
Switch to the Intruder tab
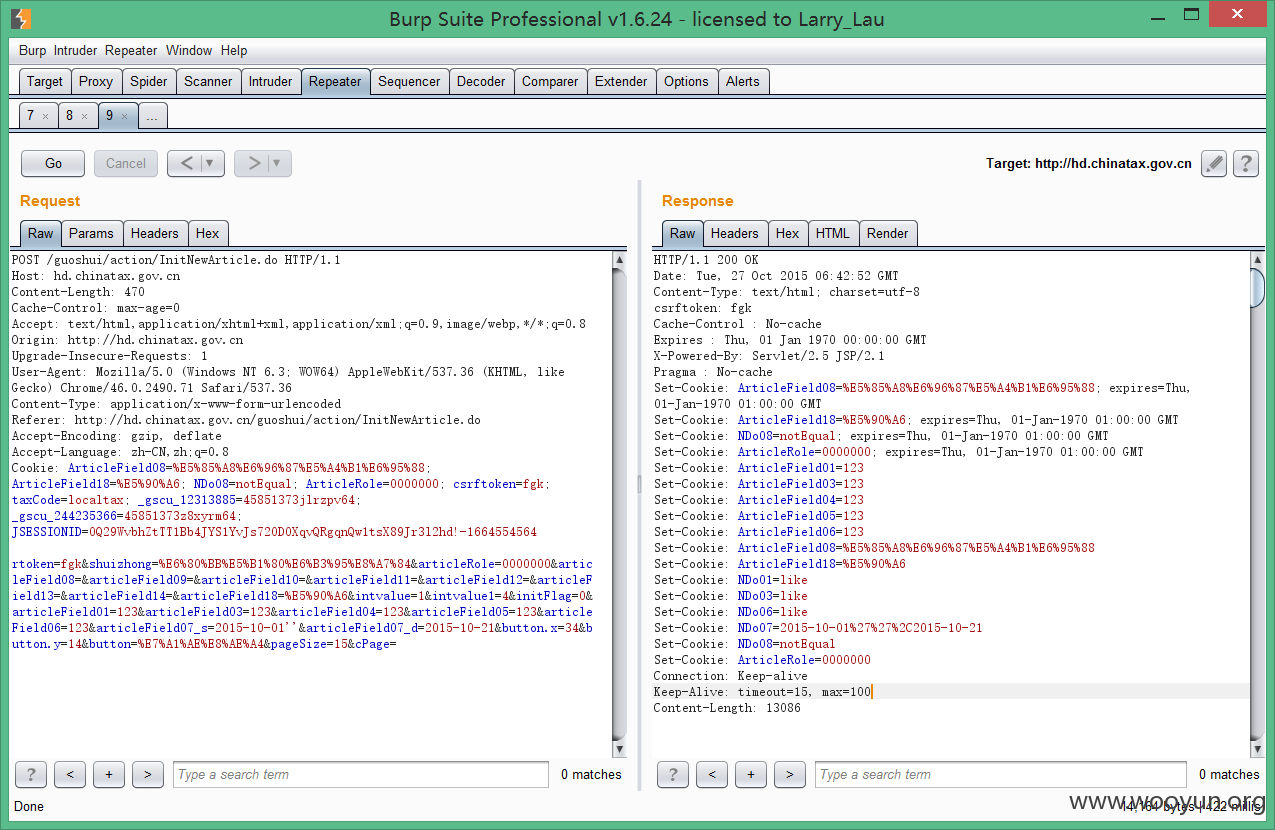(x=271, y=82)
